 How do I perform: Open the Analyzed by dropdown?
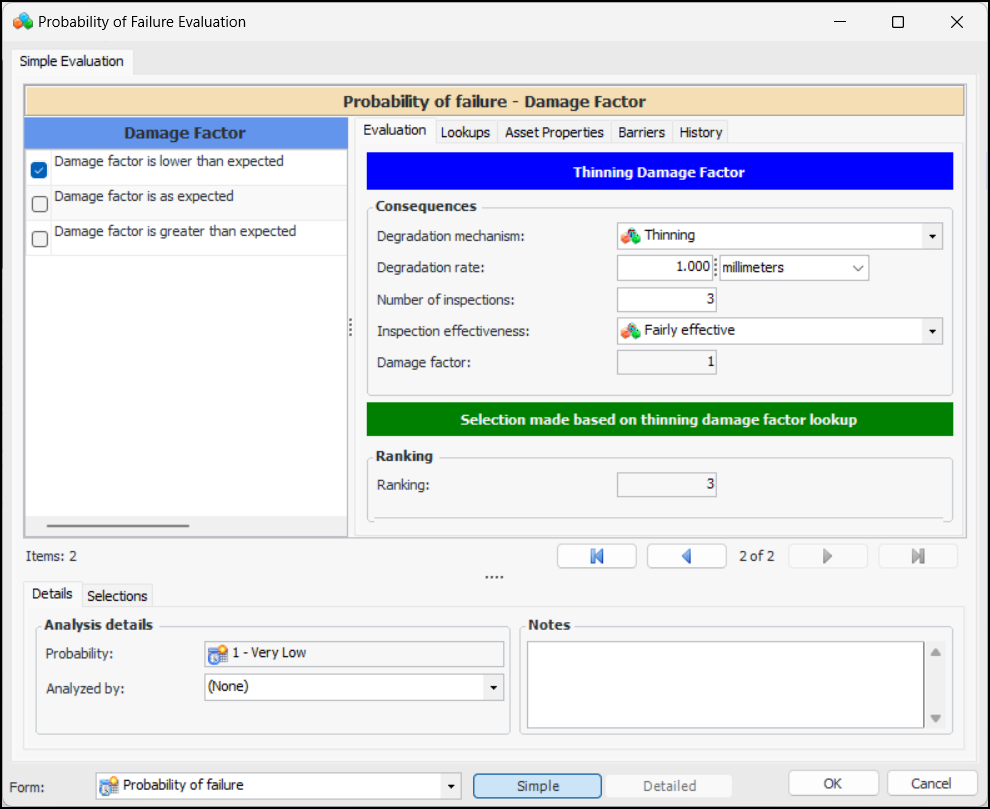(493, 687)
